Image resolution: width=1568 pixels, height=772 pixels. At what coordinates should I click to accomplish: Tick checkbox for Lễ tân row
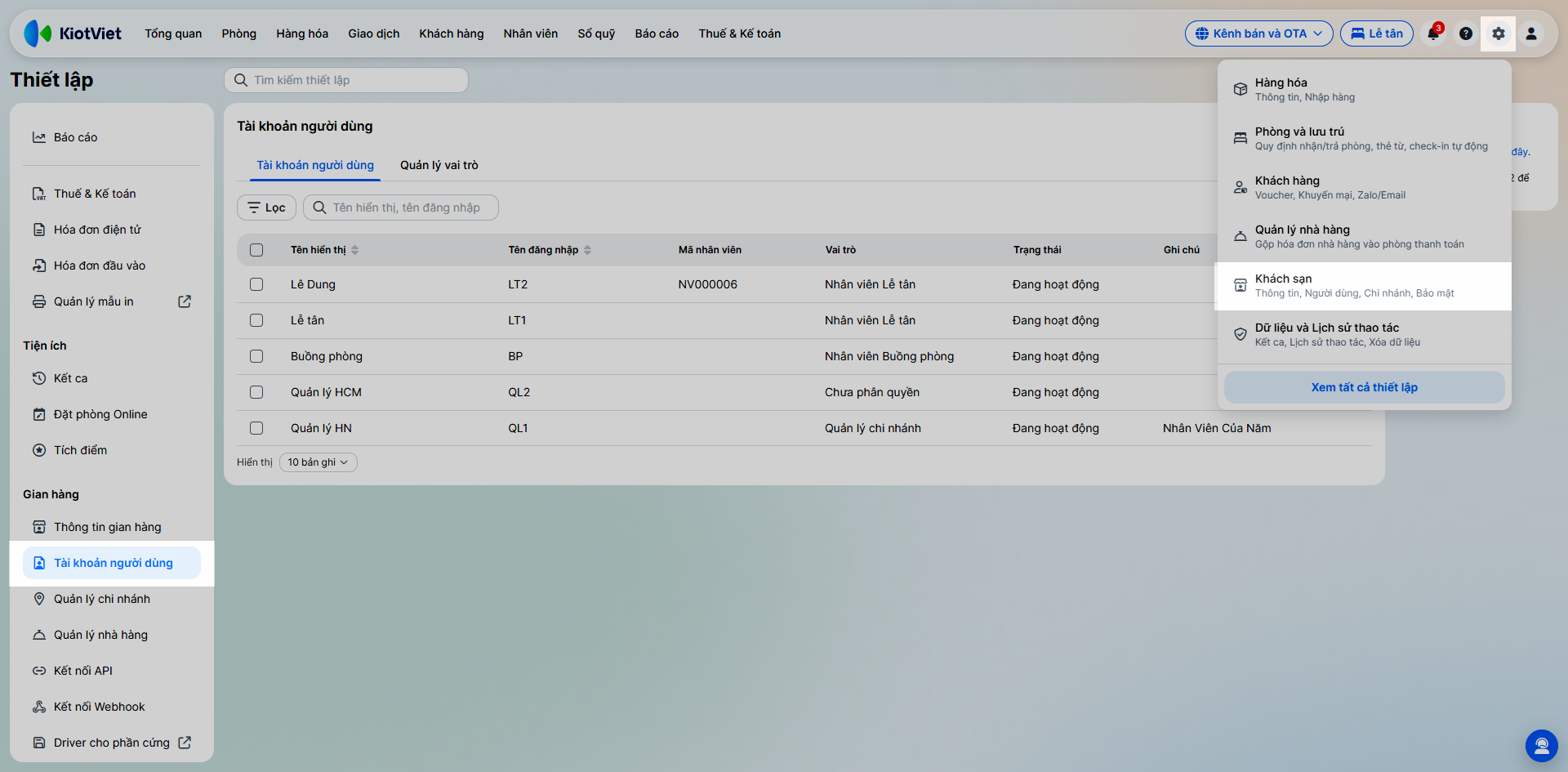point(256,320)
